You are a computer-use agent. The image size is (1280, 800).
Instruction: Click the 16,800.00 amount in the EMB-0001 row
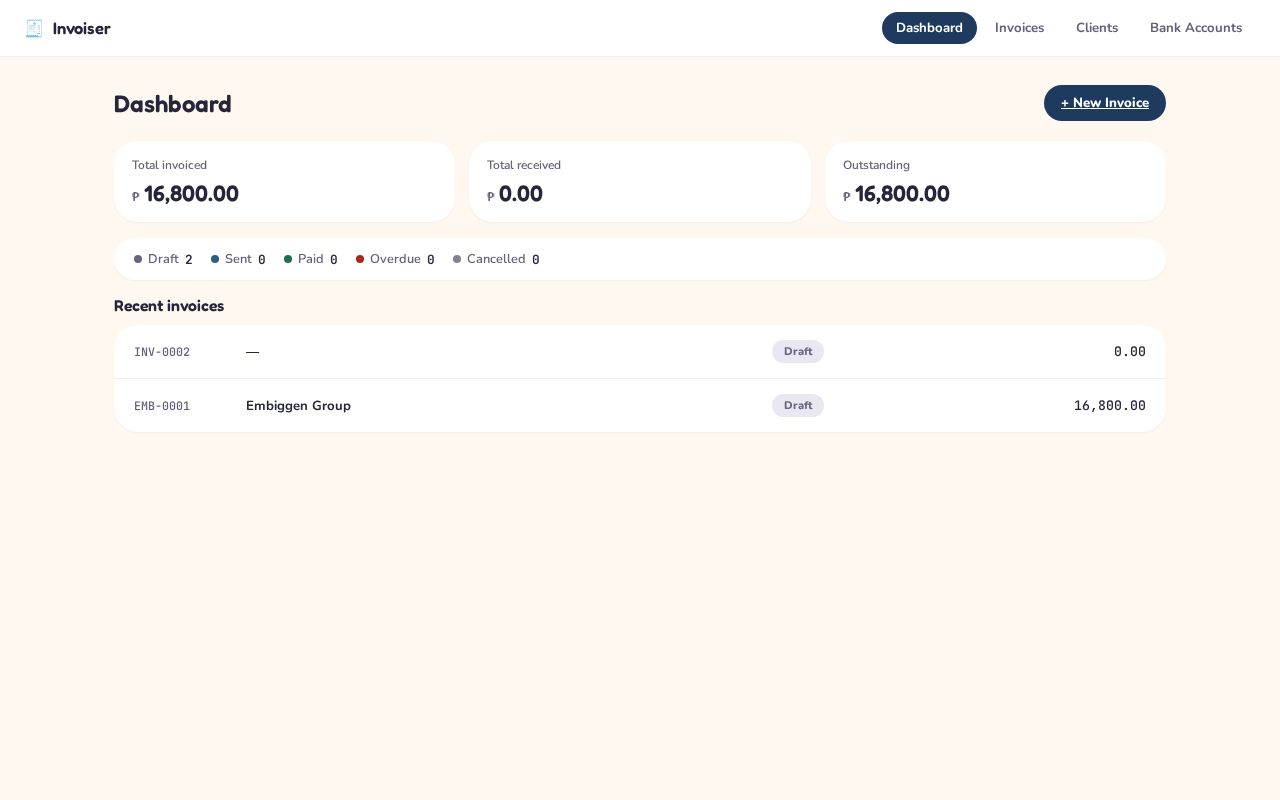click(1110, 406)
